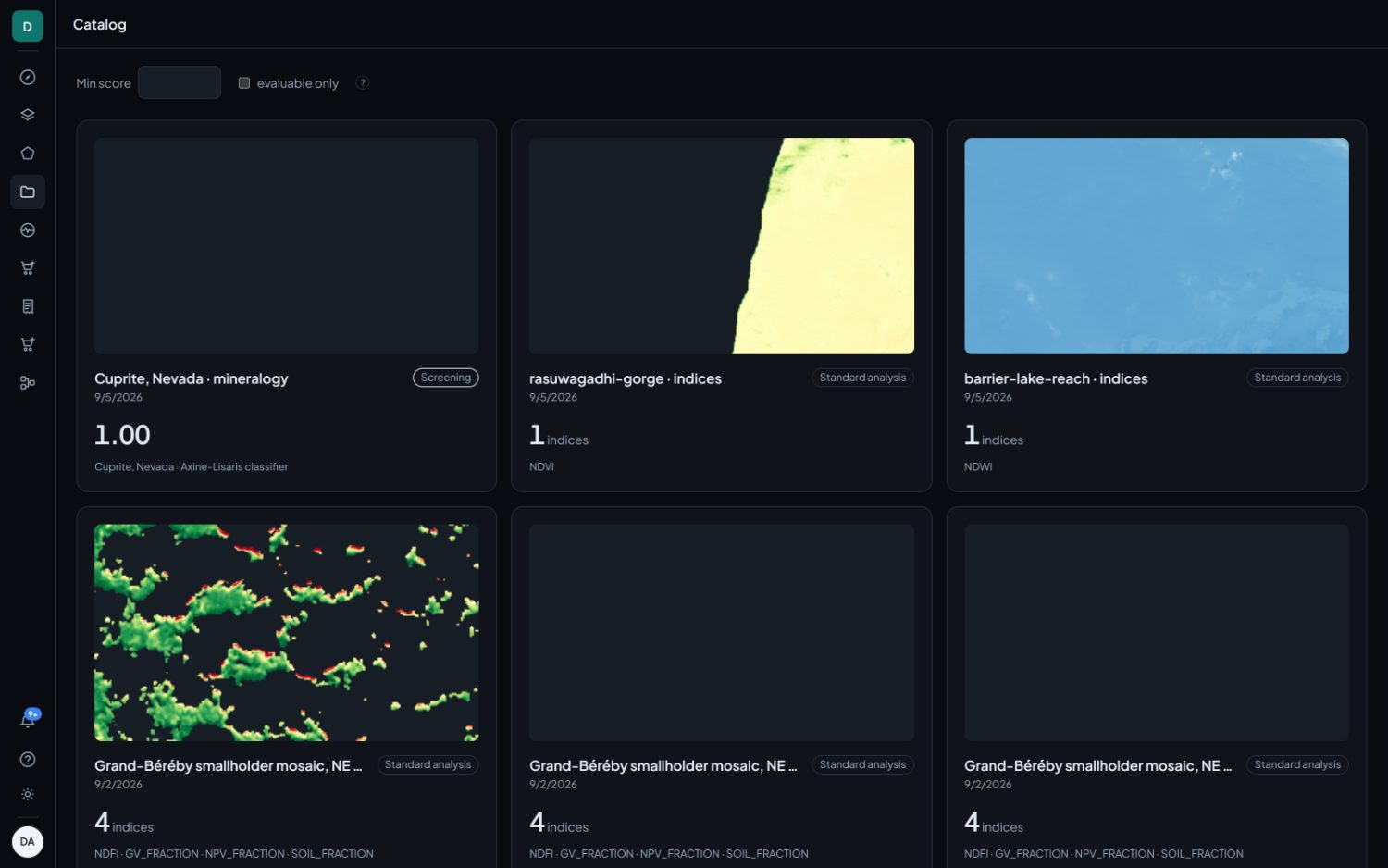
Task: Click the 'Cuprite, Nevada · Axine-Lisaris classifier' text
Action: [x=192, y=467]
